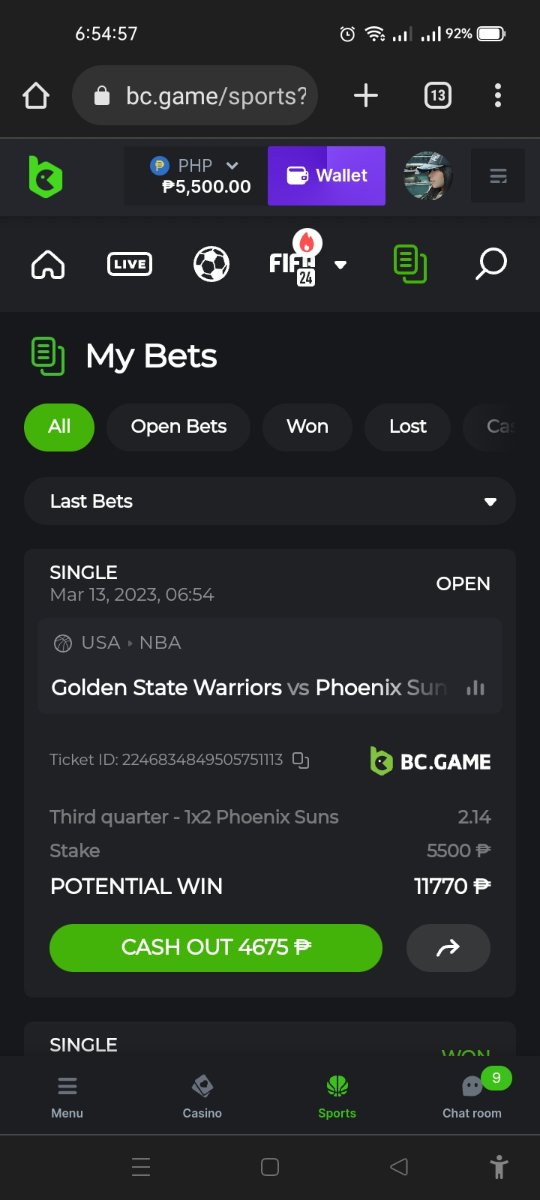Open the sports home icon

[48, 265]
